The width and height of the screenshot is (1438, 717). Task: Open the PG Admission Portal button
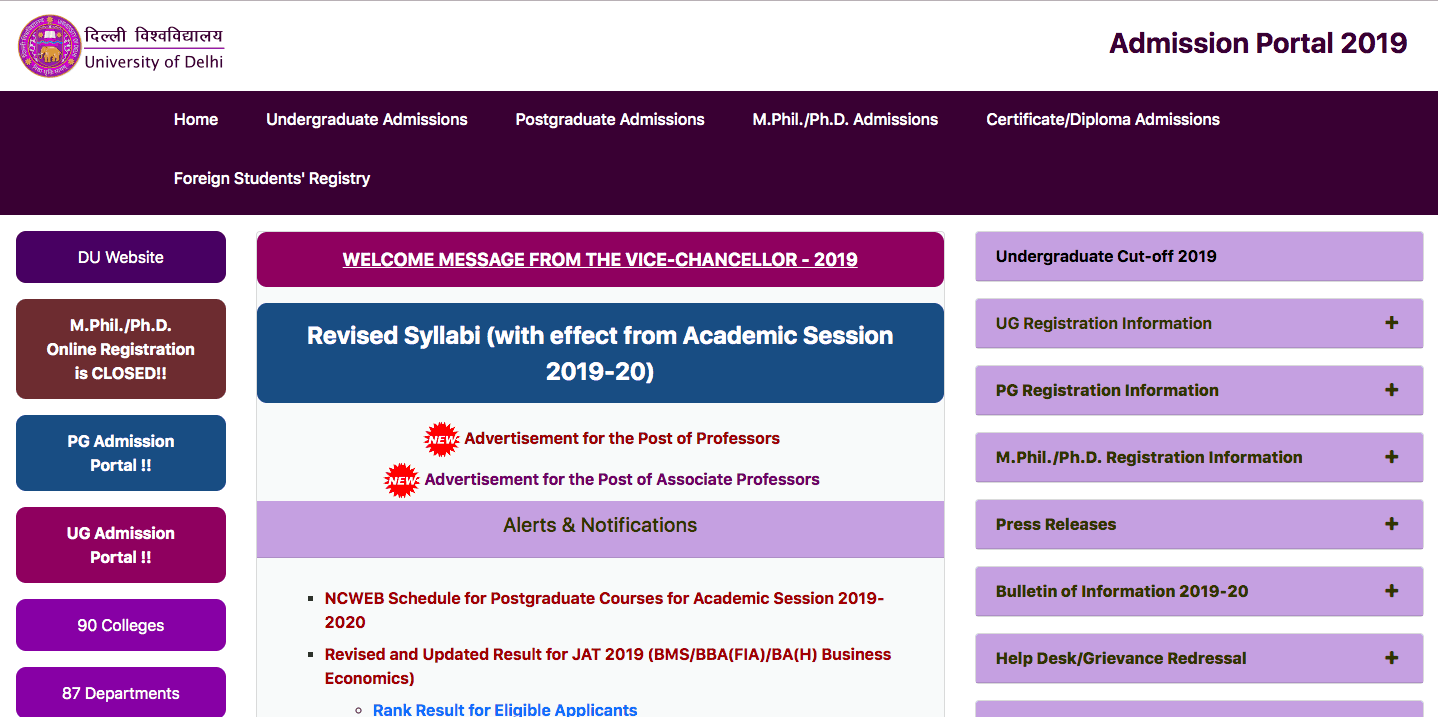121,453
